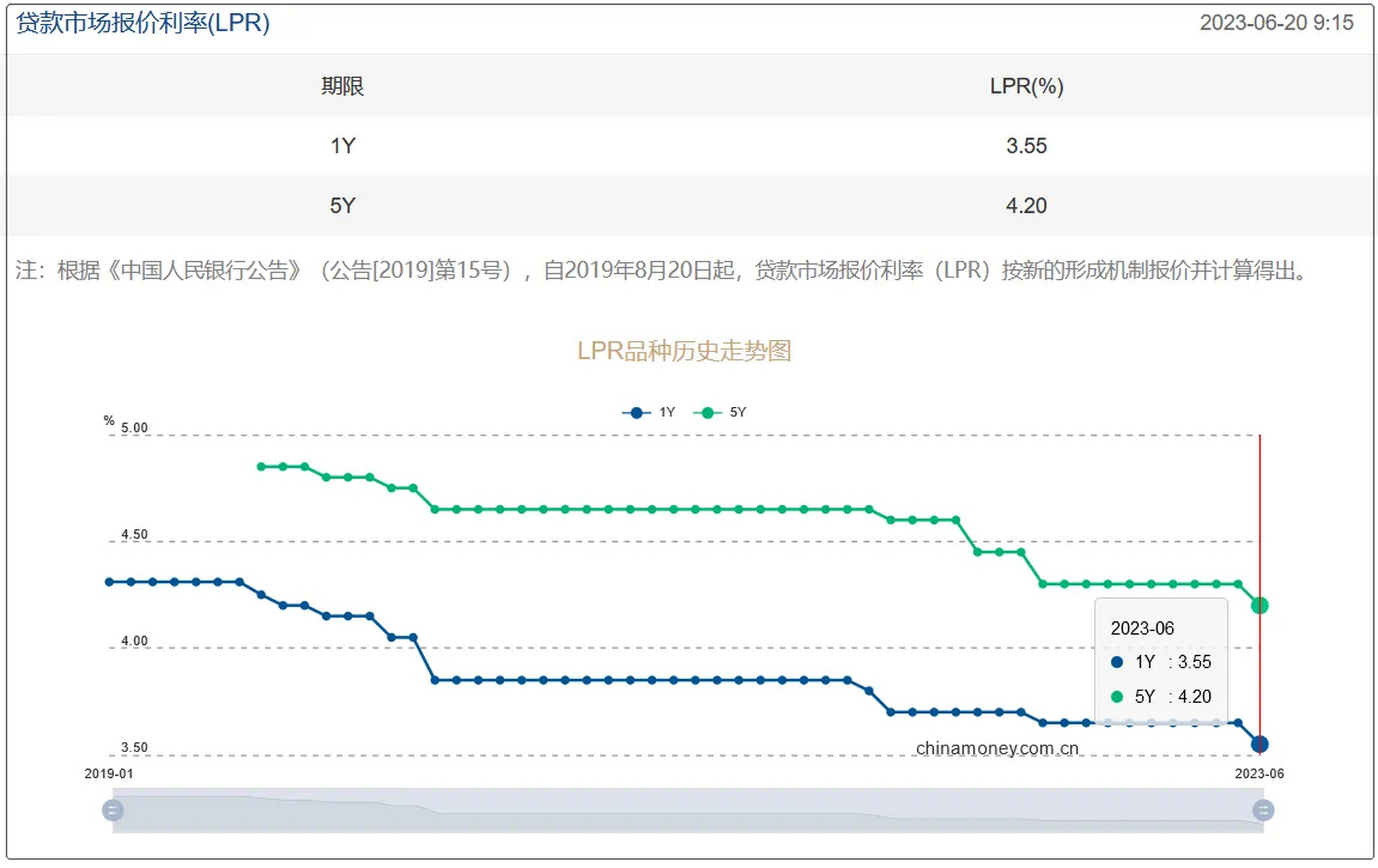
Task: Click the 2023-06 x-axis label
Action: pyautogui.click(x=1259, y=774)
